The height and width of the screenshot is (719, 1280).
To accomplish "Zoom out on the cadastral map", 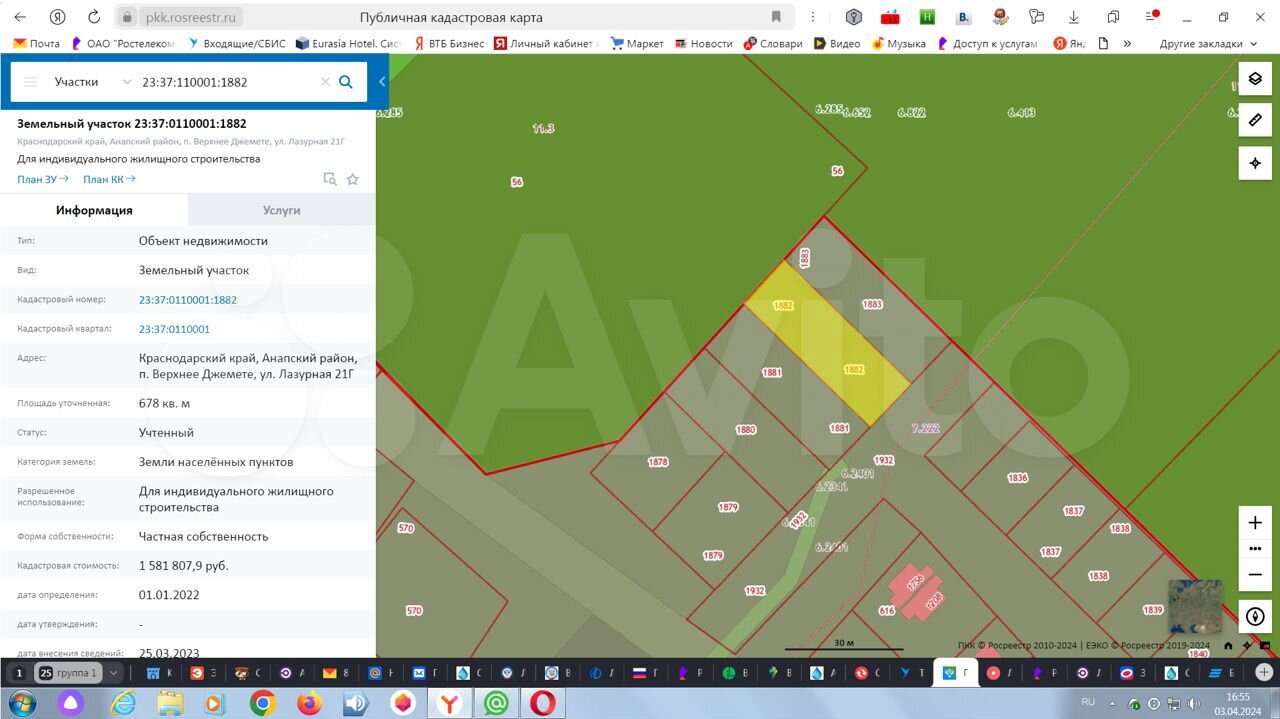I will pyautogui.click(x=1255, y=574).
